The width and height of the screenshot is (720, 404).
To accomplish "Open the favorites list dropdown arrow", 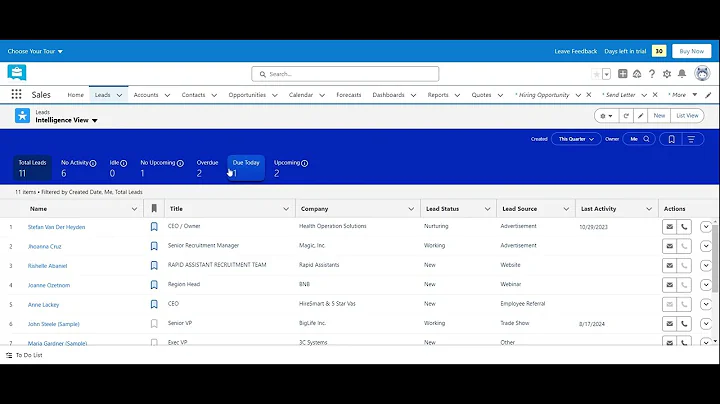I will [607, 74].
